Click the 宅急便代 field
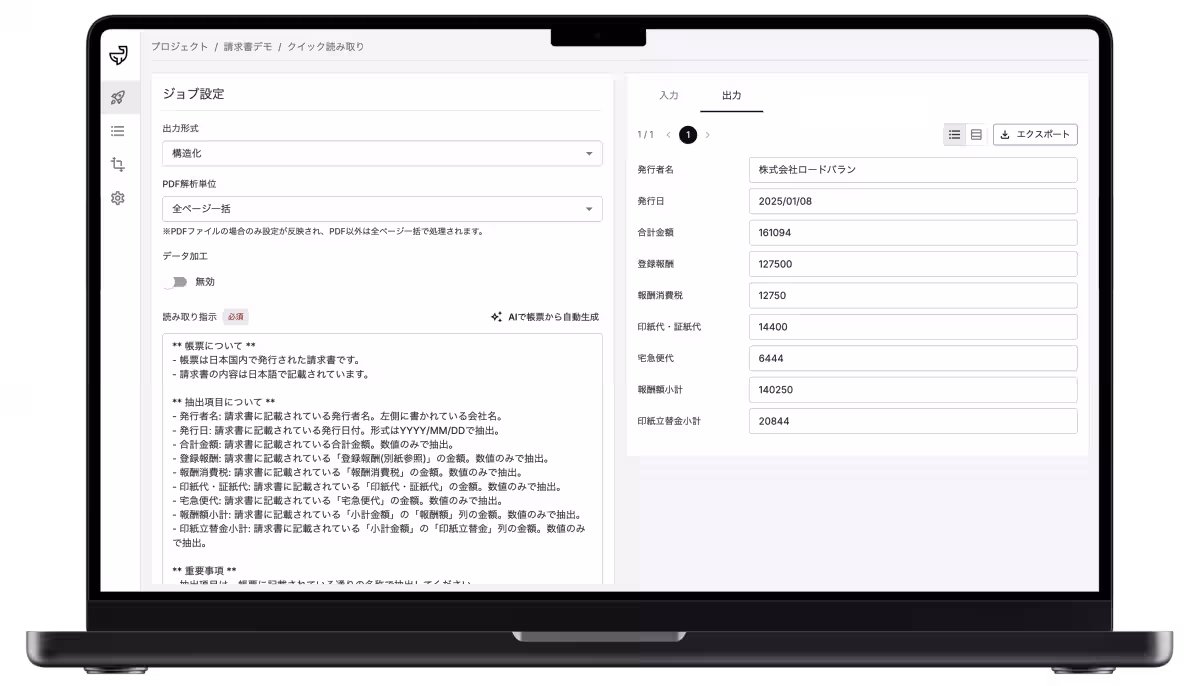The image size is (1200, 686). click(913, 358)
